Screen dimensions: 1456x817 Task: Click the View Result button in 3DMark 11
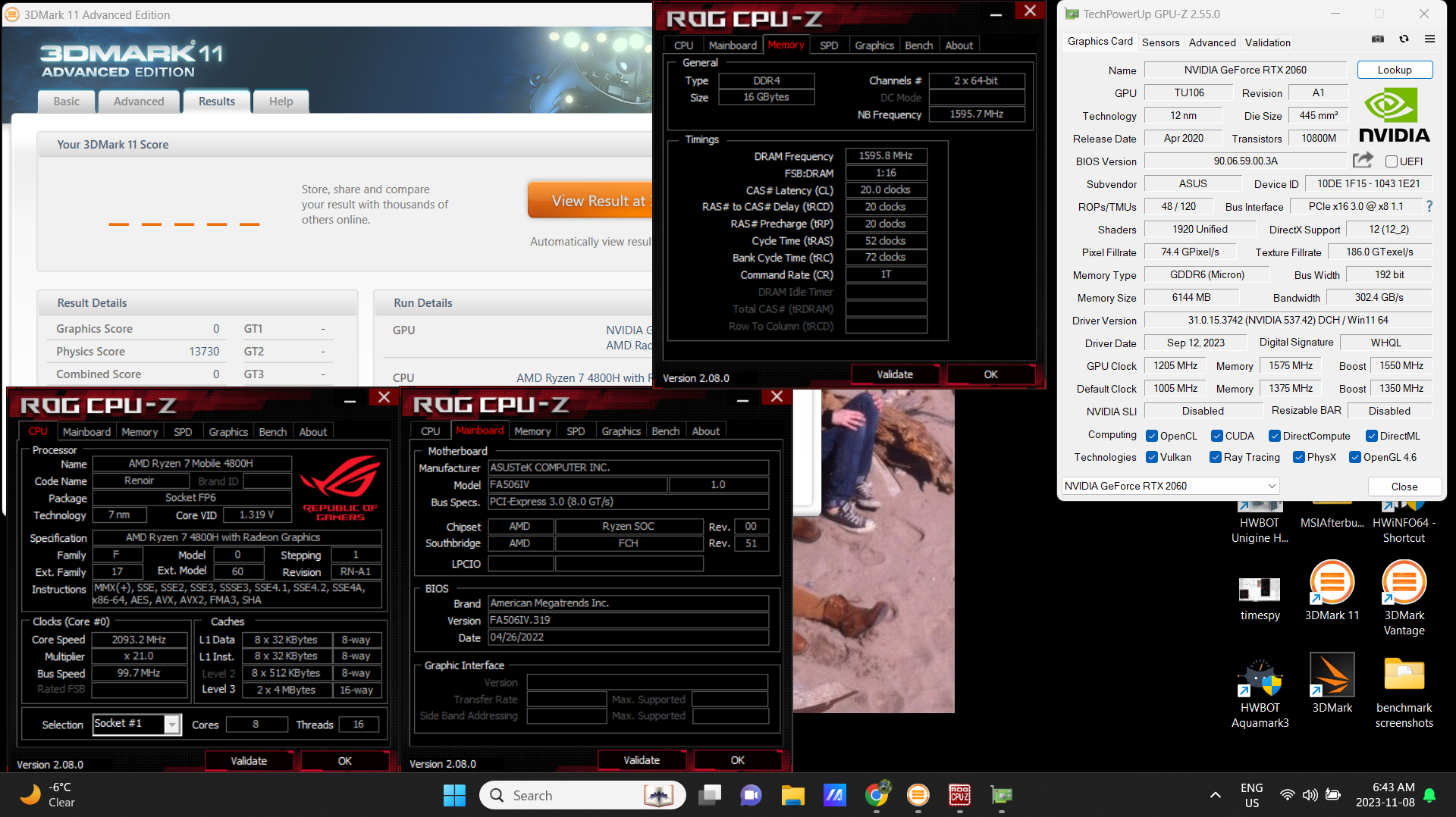pos(590,201)
